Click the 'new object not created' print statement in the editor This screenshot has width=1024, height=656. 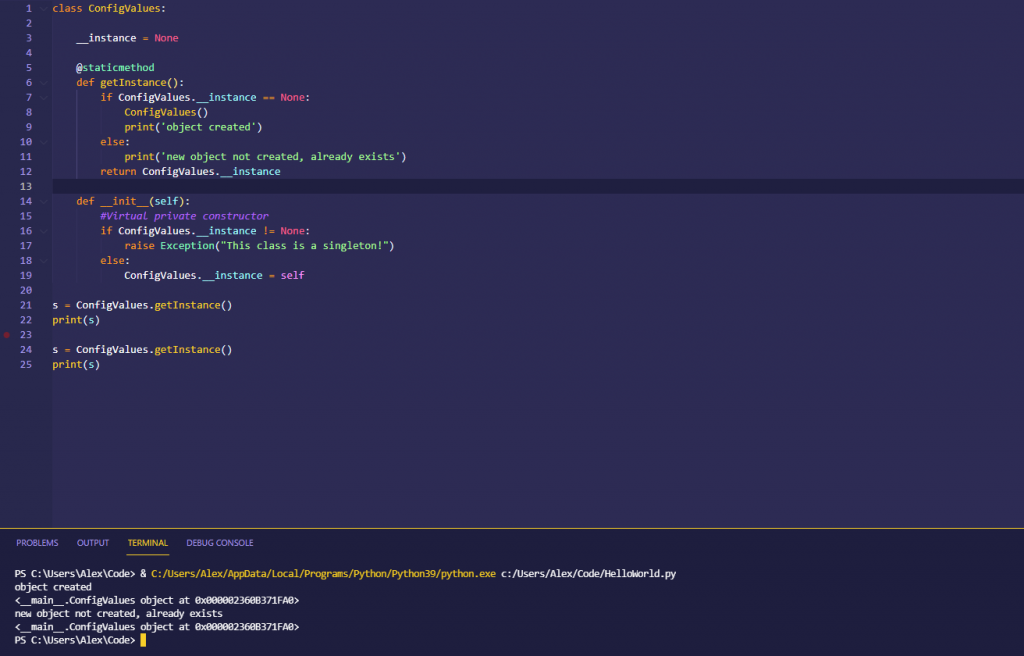[x=265, y=157]
